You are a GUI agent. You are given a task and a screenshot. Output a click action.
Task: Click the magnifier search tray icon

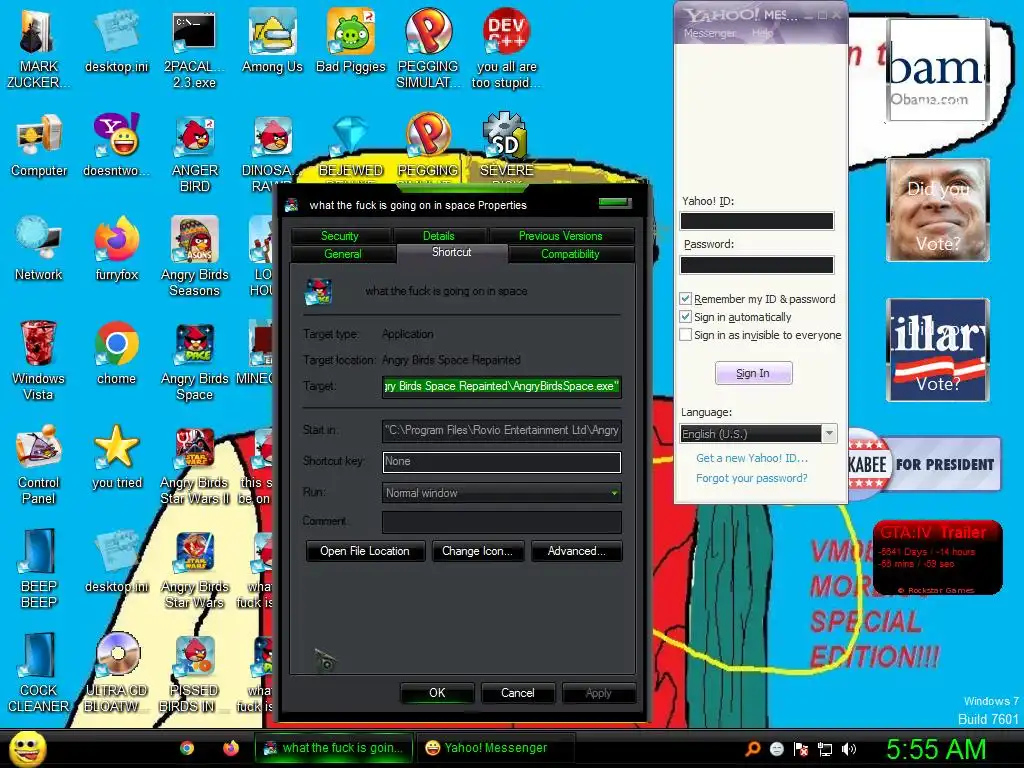[752, 749]
